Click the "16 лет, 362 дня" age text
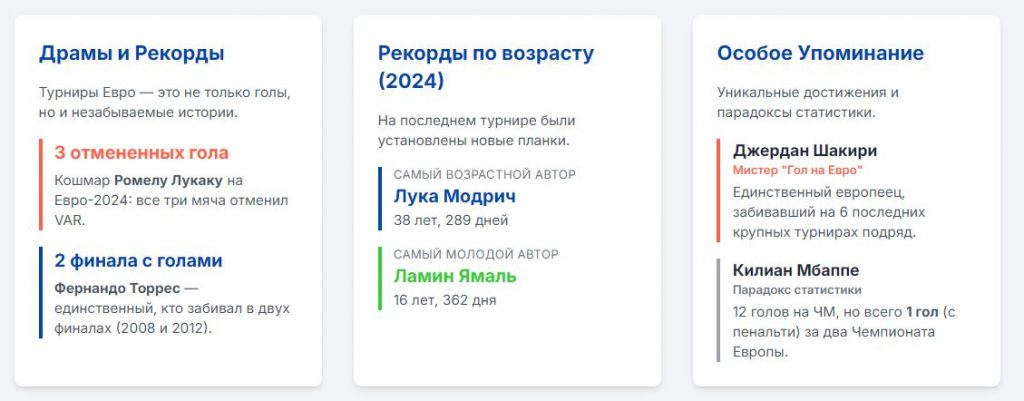Viewport: 1024px width, 401px height. coord(444,300)
